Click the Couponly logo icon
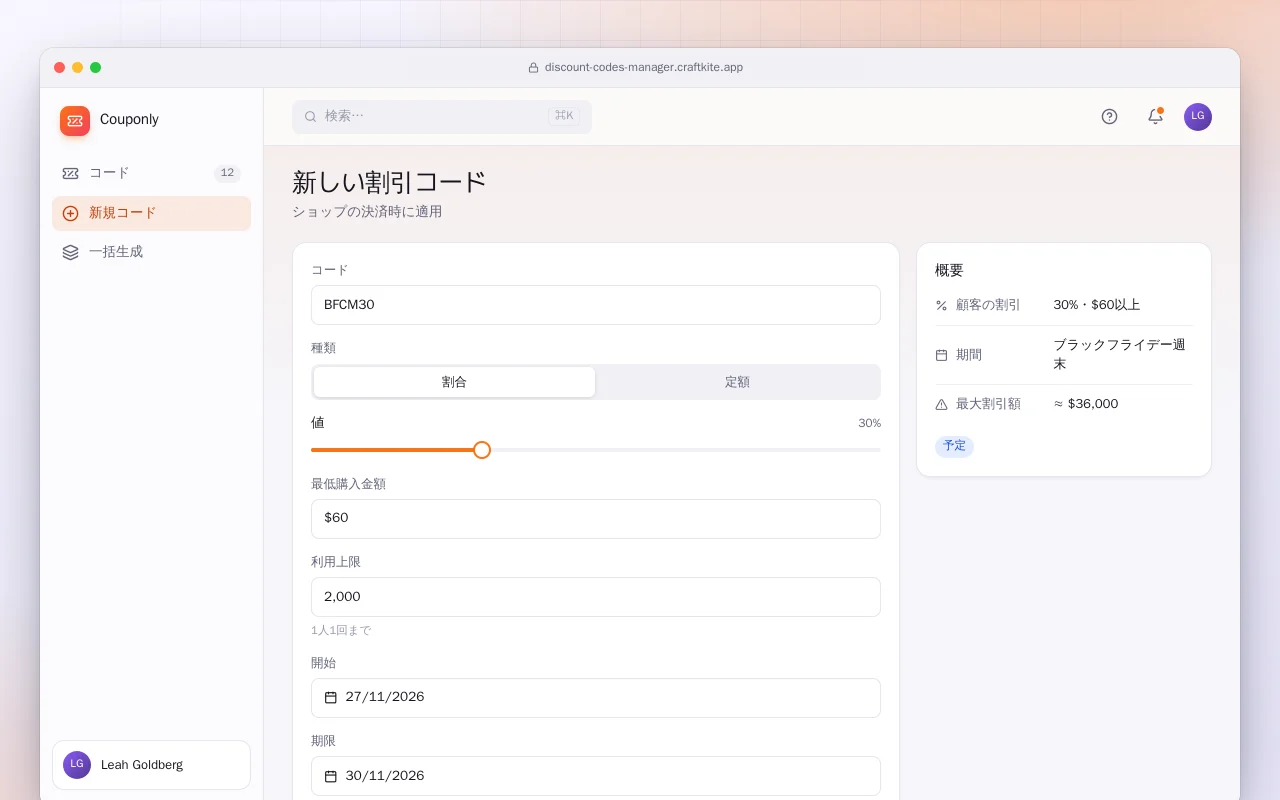This screenshot has width=1280, height=800. (75, 121)
